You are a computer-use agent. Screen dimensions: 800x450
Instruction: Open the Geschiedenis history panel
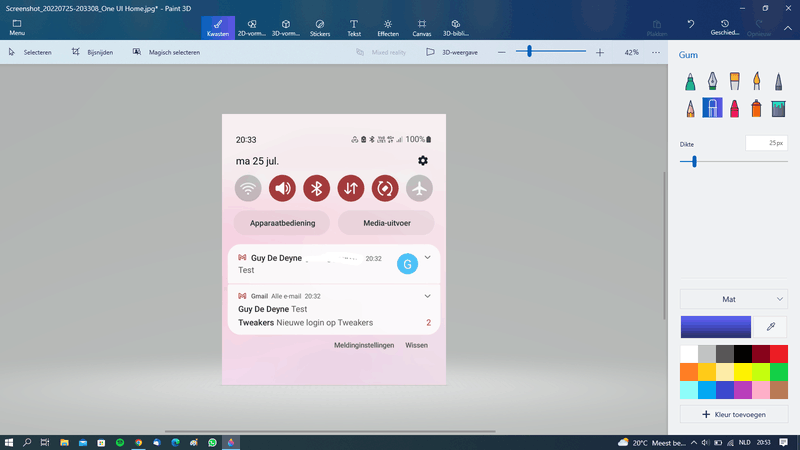(x=724, y=28)
